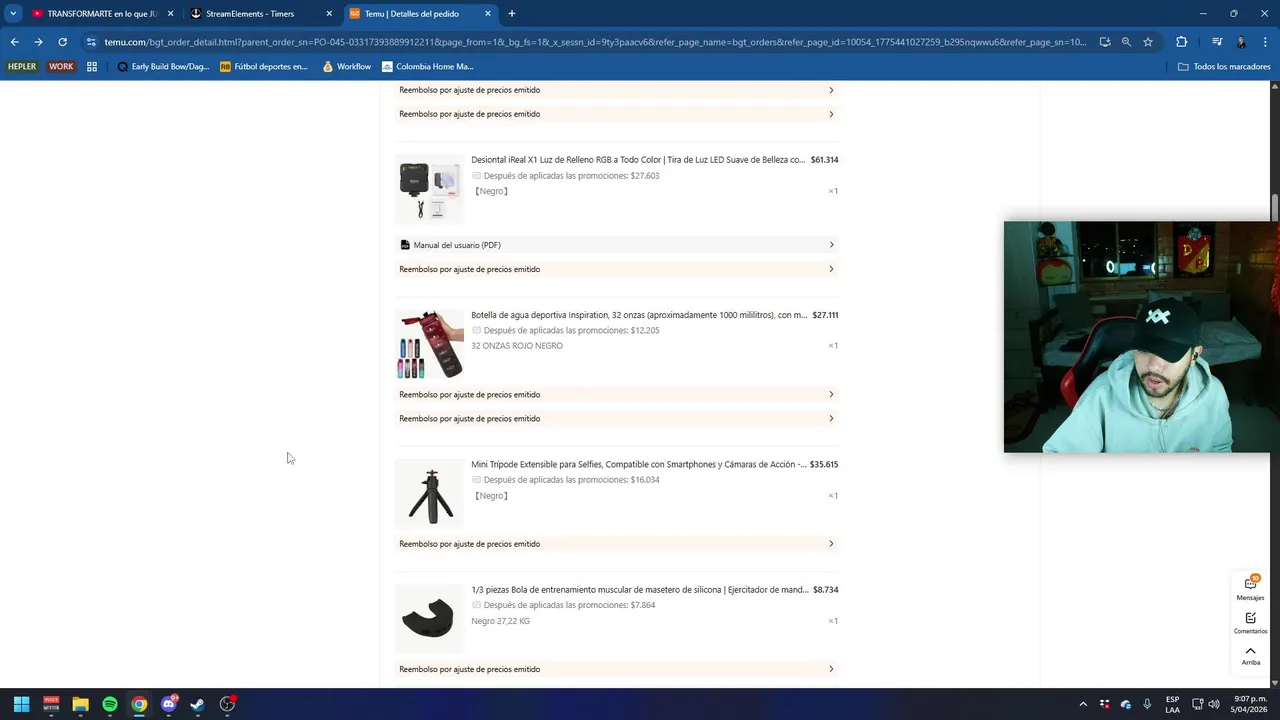1280x720 pixels.
Task: Open the Windows Start menu
Action: click(21, 704)
